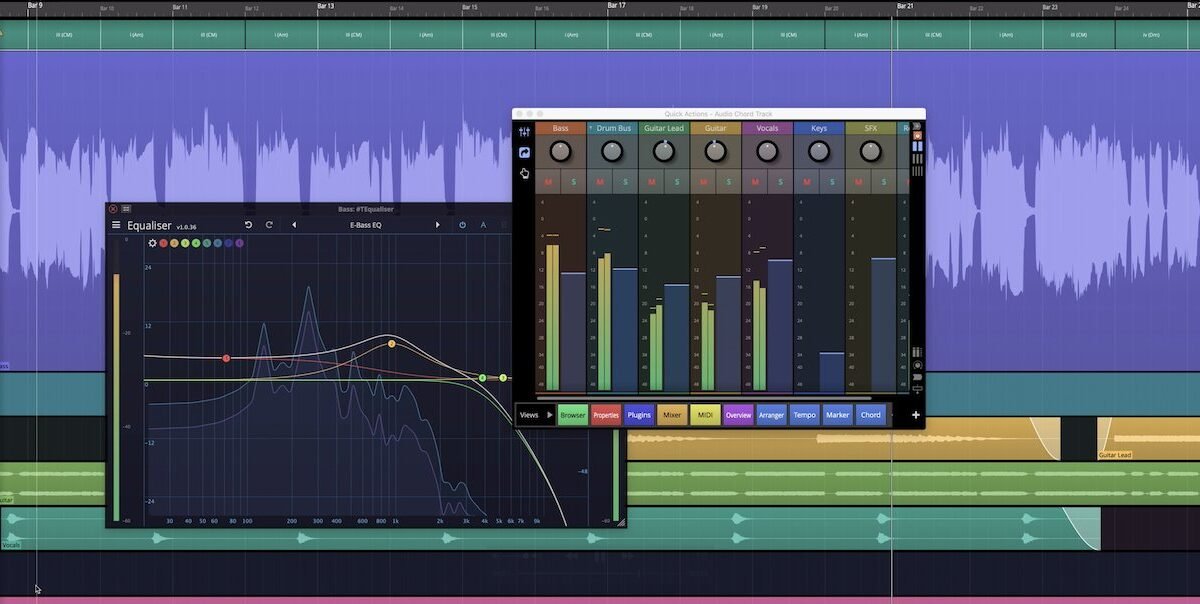The image size is (1200, 604).
Task: Solo the Guitar Lead channel
Action: (x=677, y=182)
